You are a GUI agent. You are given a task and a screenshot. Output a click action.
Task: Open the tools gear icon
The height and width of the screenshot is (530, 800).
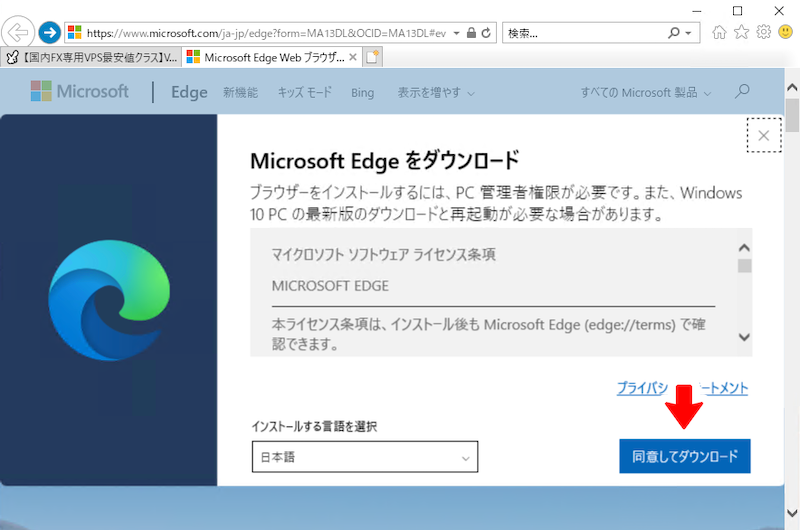click(764, 32)
